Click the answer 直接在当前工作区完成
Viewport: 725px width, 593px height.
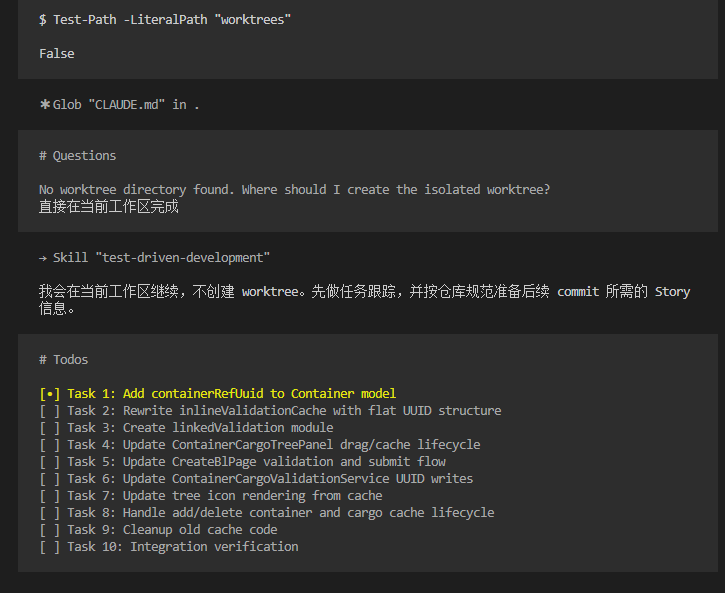109,207
